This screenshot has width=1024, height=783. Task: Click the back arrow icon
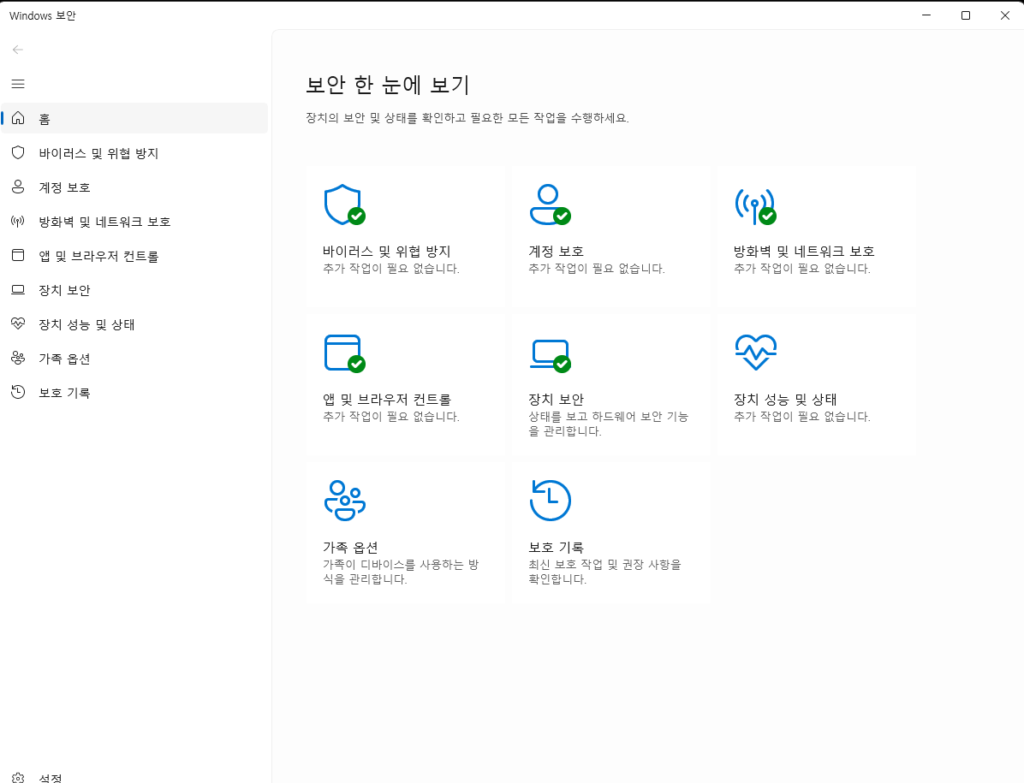(18, 50)
